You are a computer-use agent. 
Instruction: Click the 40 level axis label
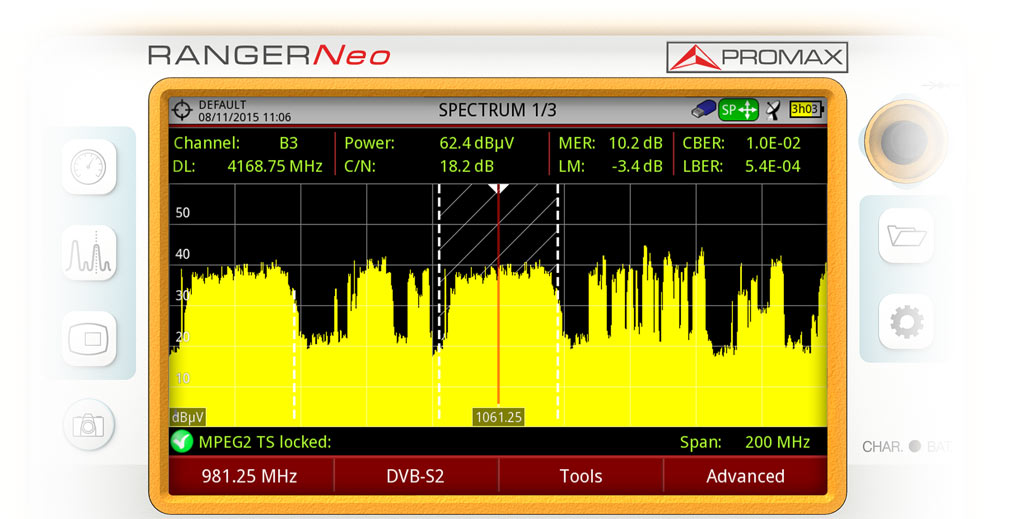click(183, 255)
